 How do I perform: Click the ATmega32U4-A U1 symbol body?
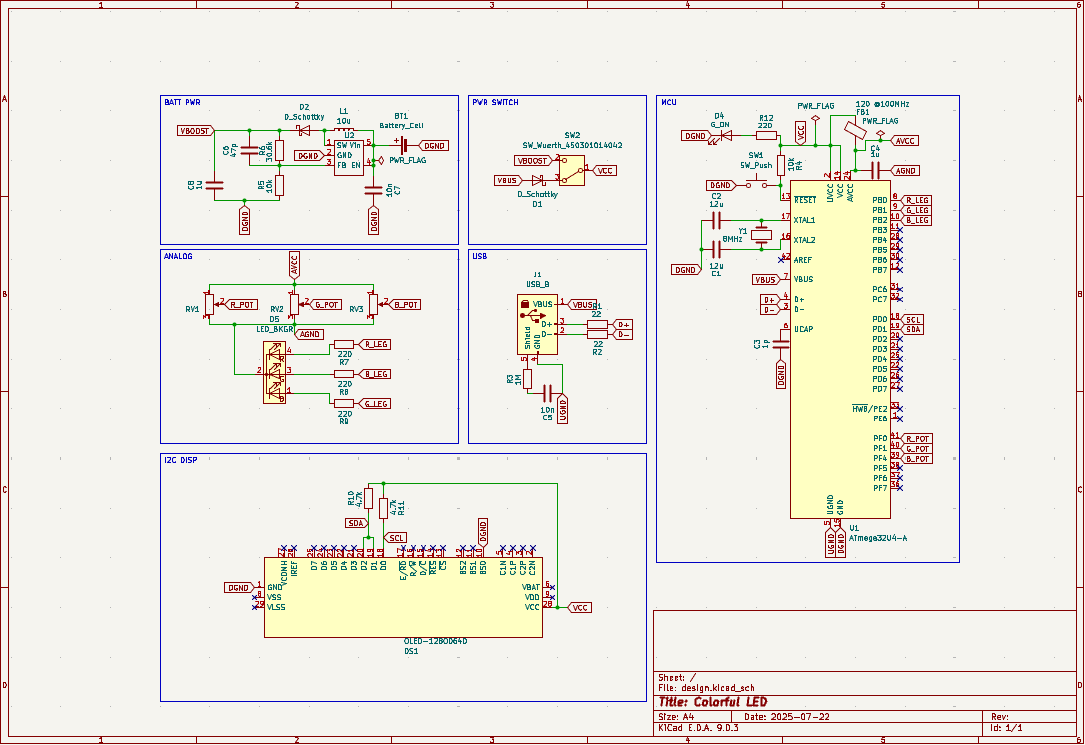[x=840, y=349]
